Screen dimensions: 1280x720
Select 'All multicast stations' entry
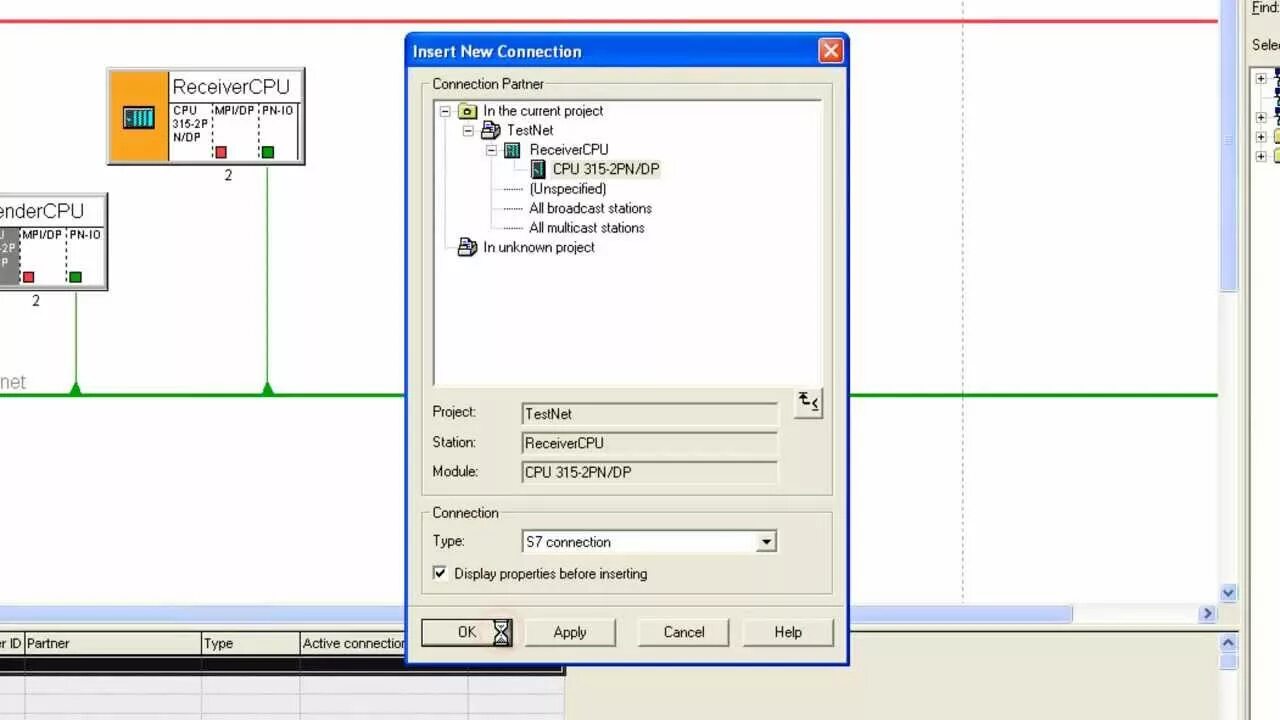pyautogui.click(x=587, y=228)
